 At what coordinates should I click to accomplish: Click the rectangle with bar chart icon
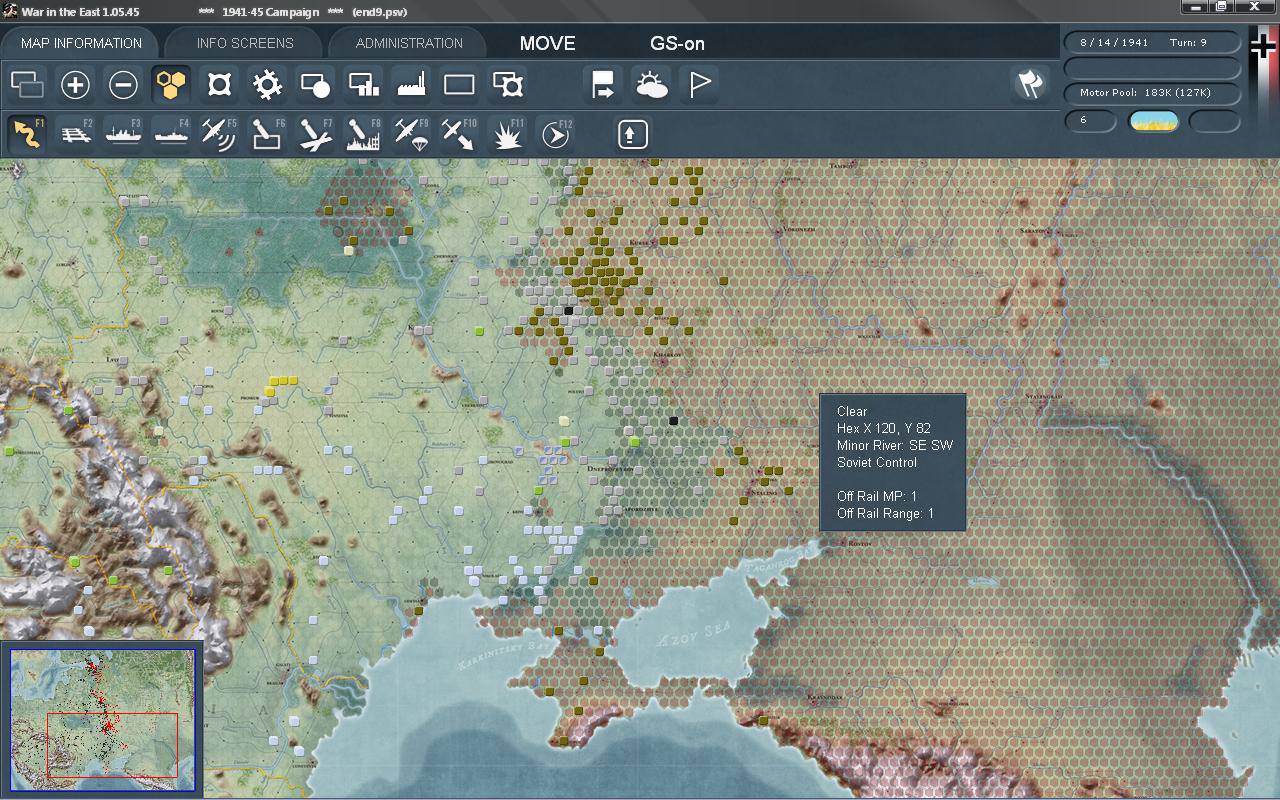coord(363,85)
